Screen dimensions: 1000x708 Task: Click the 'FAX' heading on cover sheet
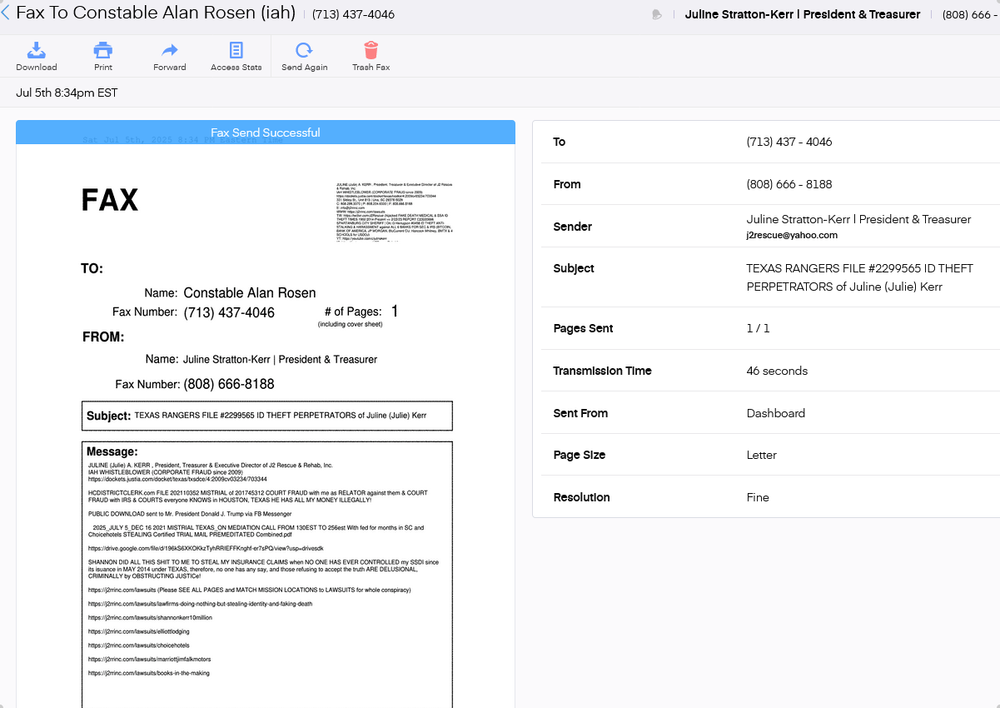(x=110, y=200)
